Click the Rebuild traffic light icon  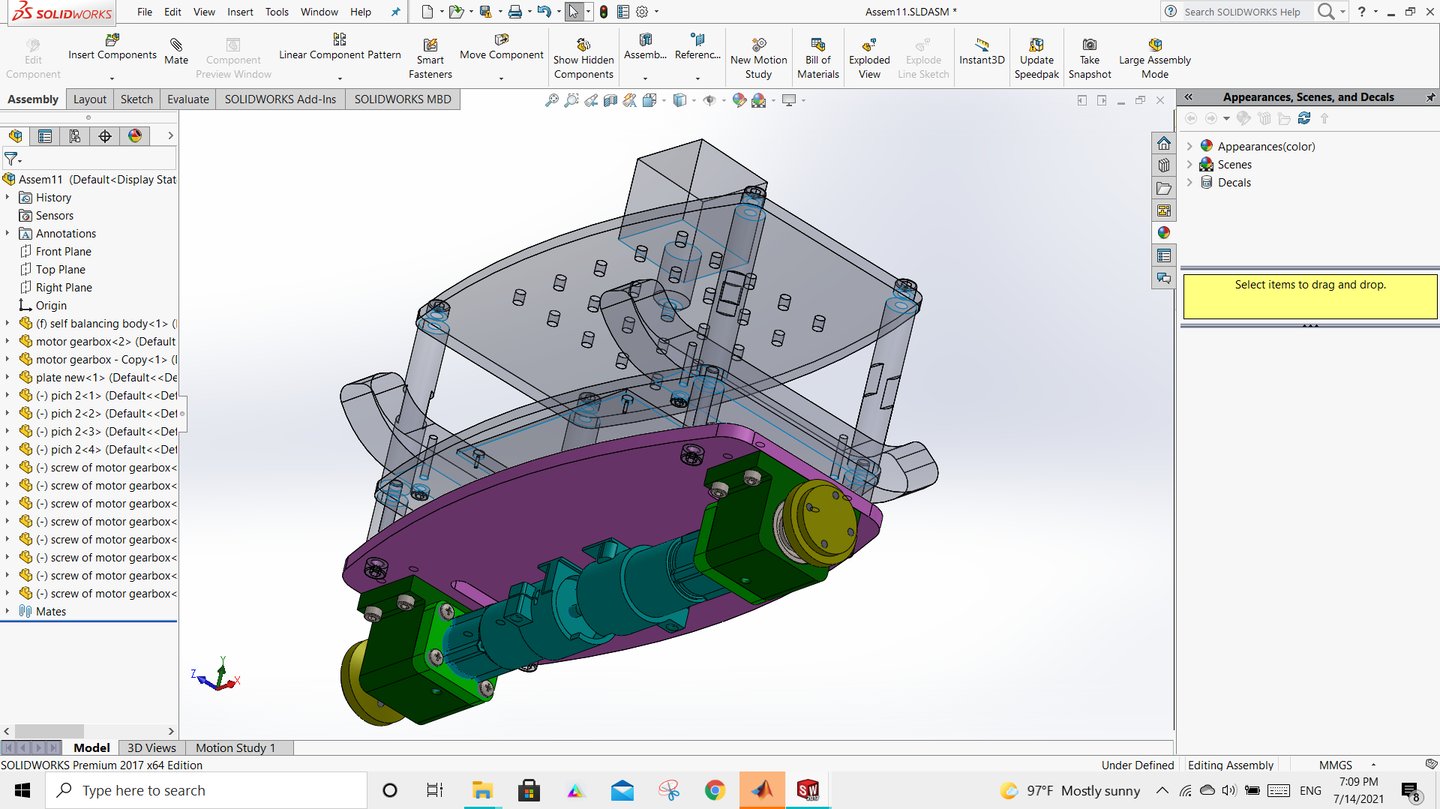(603, 12)
